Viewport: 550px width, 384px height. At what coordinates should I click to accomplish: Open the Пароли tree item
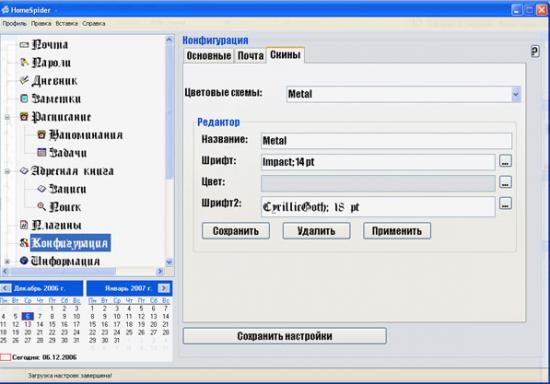(x=51, y=63)
